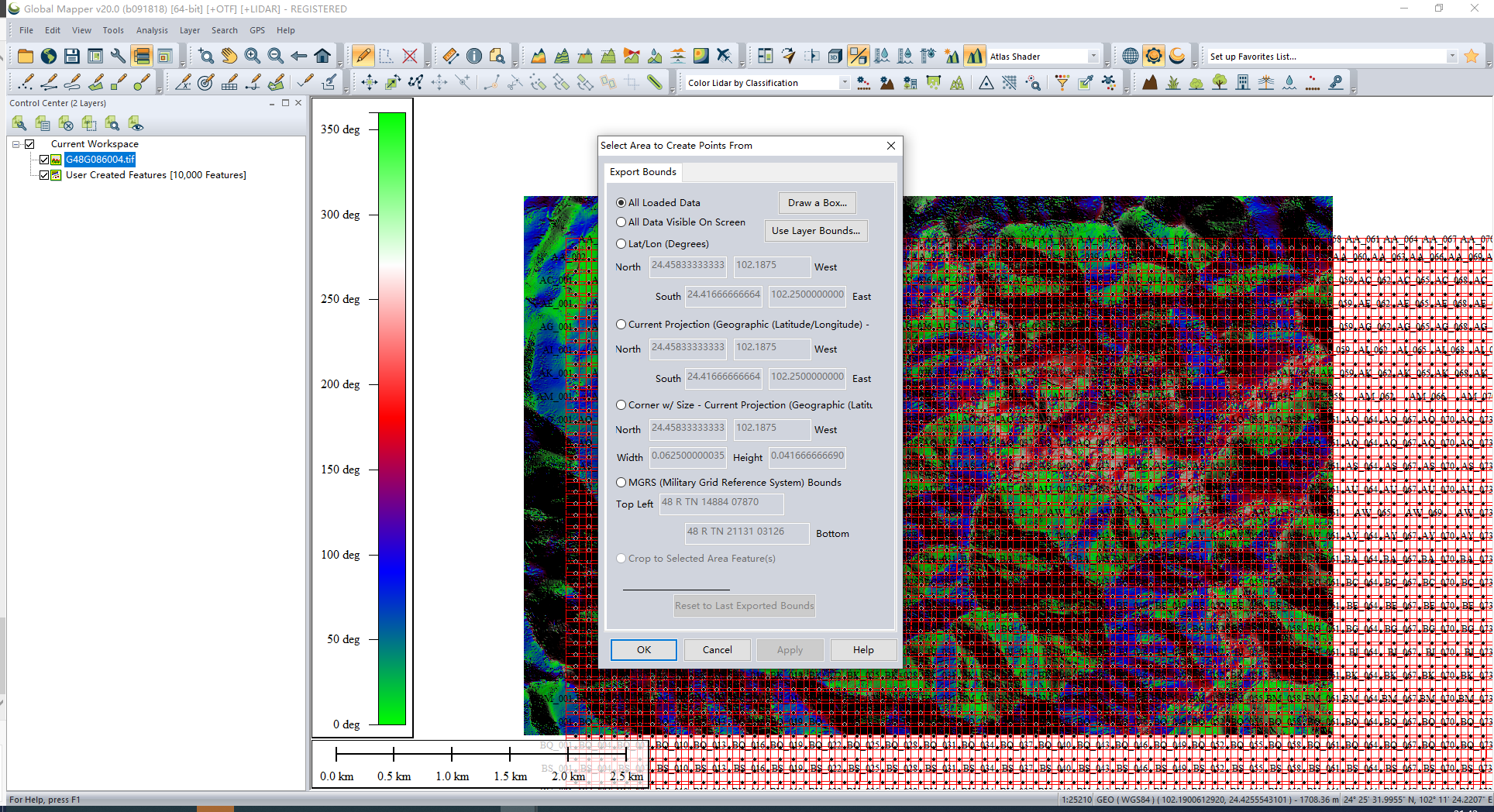
Task: Open the File menu
Action: tap(26, 30)
